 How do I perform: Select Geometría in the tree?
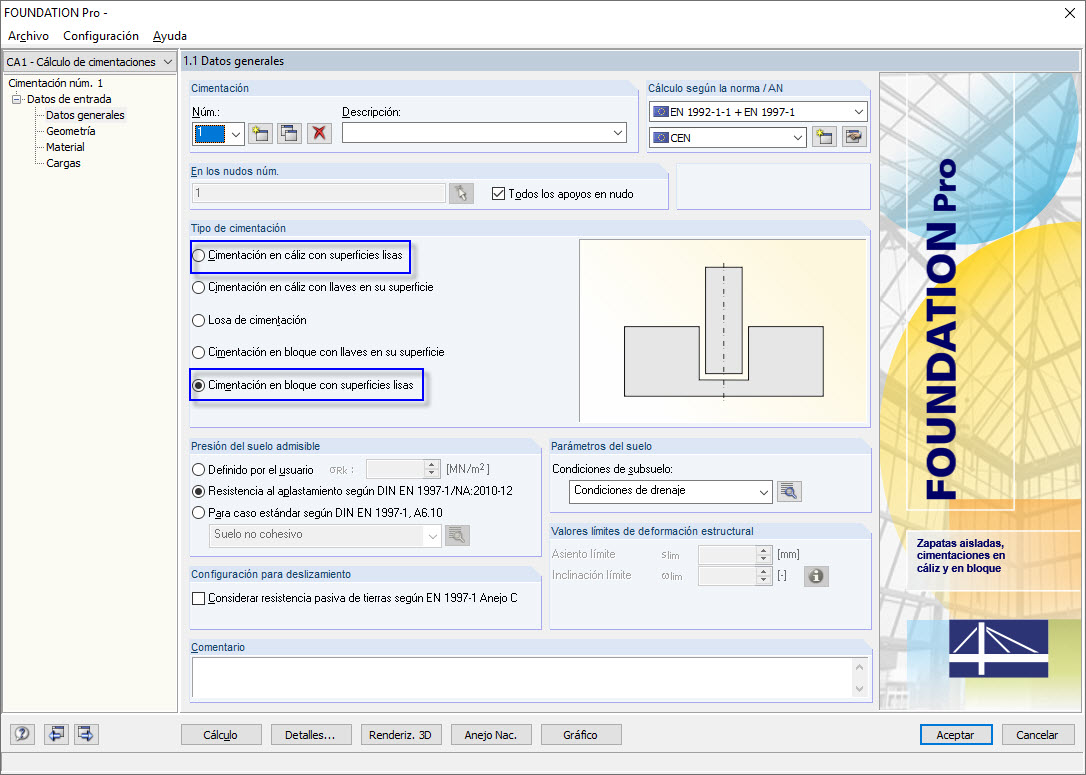(x=71, y=131)
